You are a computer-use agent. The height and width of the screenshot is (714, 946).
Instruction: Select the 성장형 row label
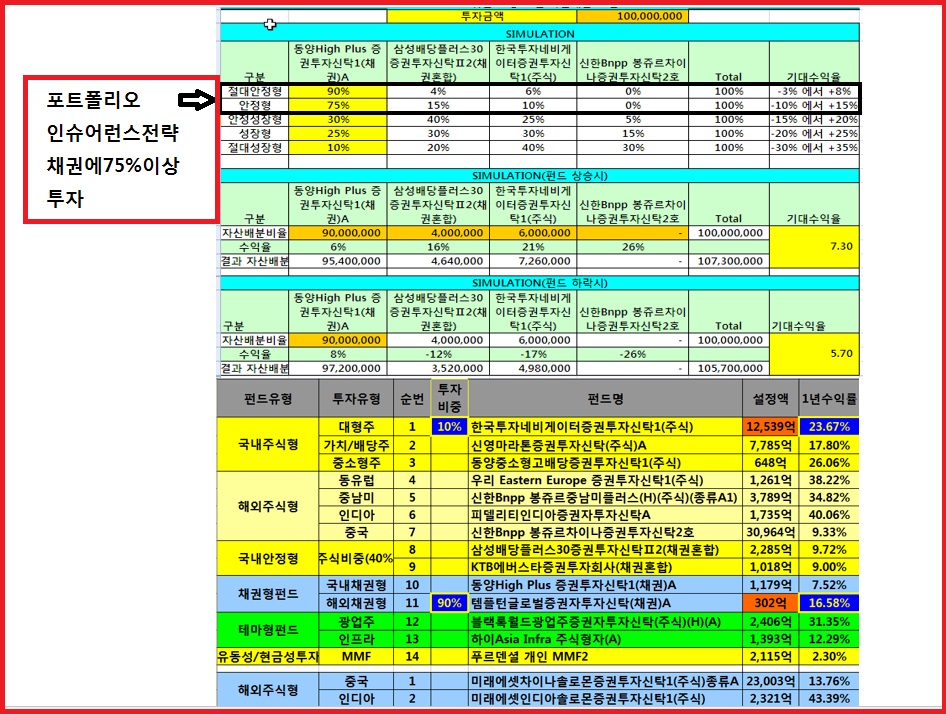255,133
